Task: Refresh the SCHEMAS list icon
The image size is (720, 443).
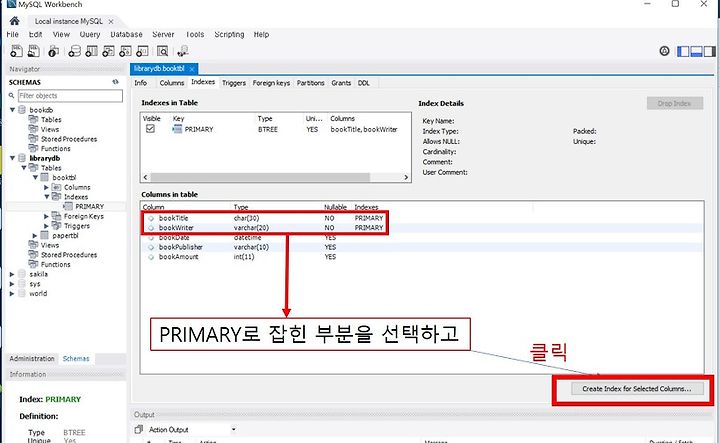Action: (115, 82)
